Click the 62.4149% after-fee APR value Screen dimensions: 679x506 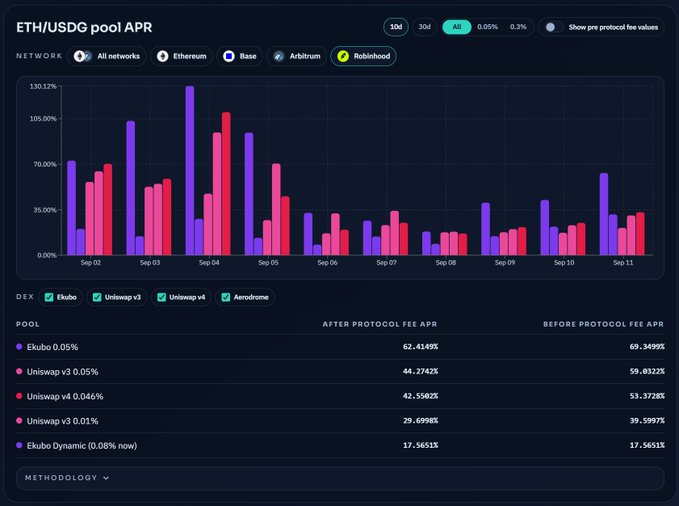tap(420, 347)
